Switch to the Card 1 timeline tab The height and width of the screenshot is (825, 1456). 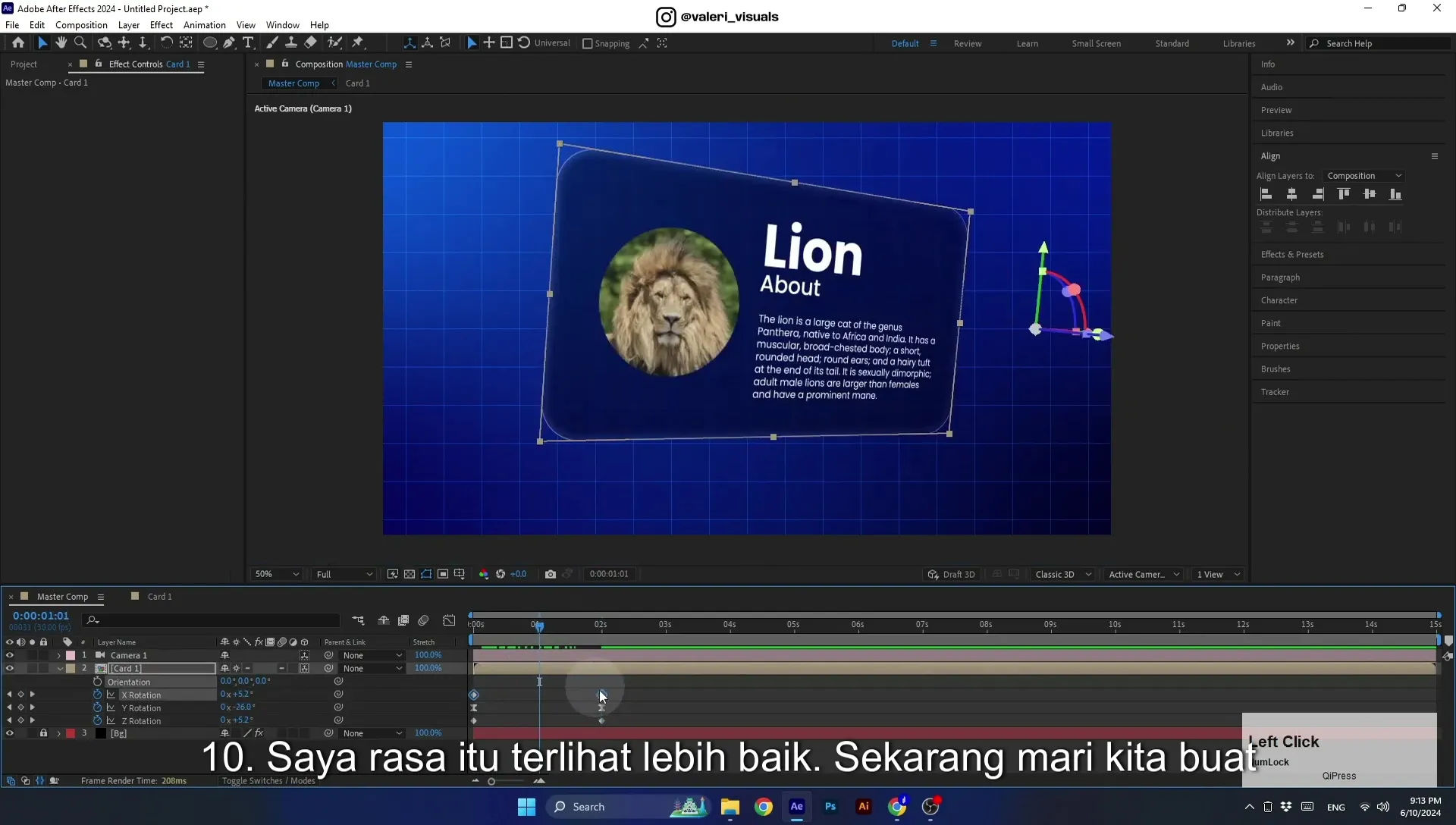(159, 597)
